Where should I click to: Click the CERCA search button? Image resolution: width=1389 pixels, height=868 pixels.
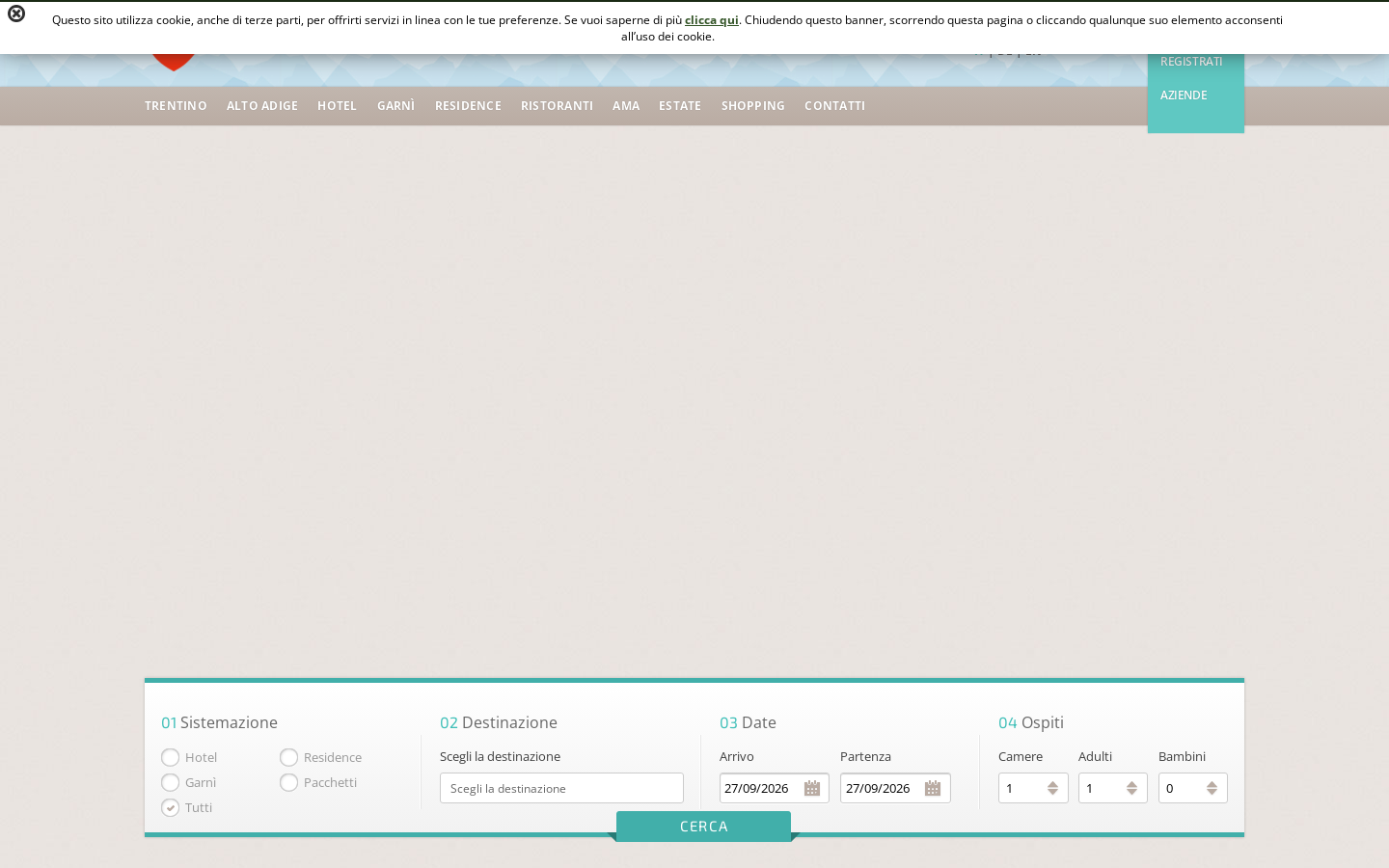click(x=703, y=827)
